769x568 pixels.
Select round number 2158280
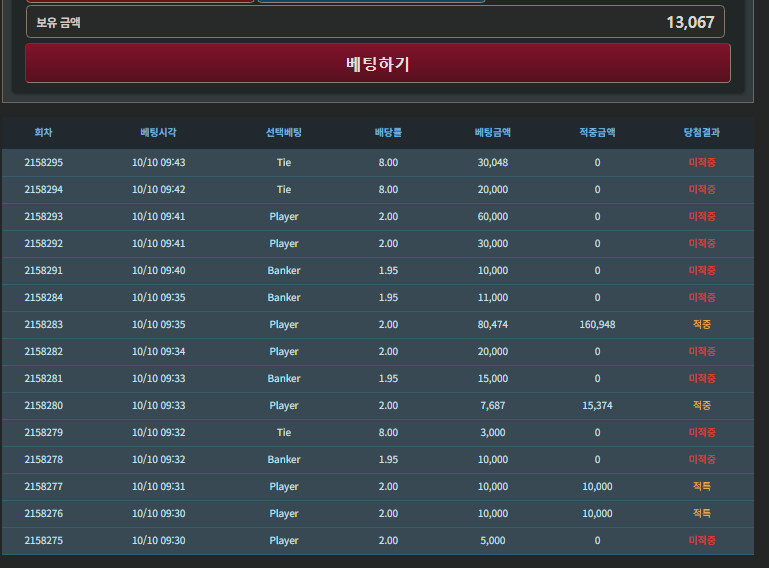click(44, 405)
